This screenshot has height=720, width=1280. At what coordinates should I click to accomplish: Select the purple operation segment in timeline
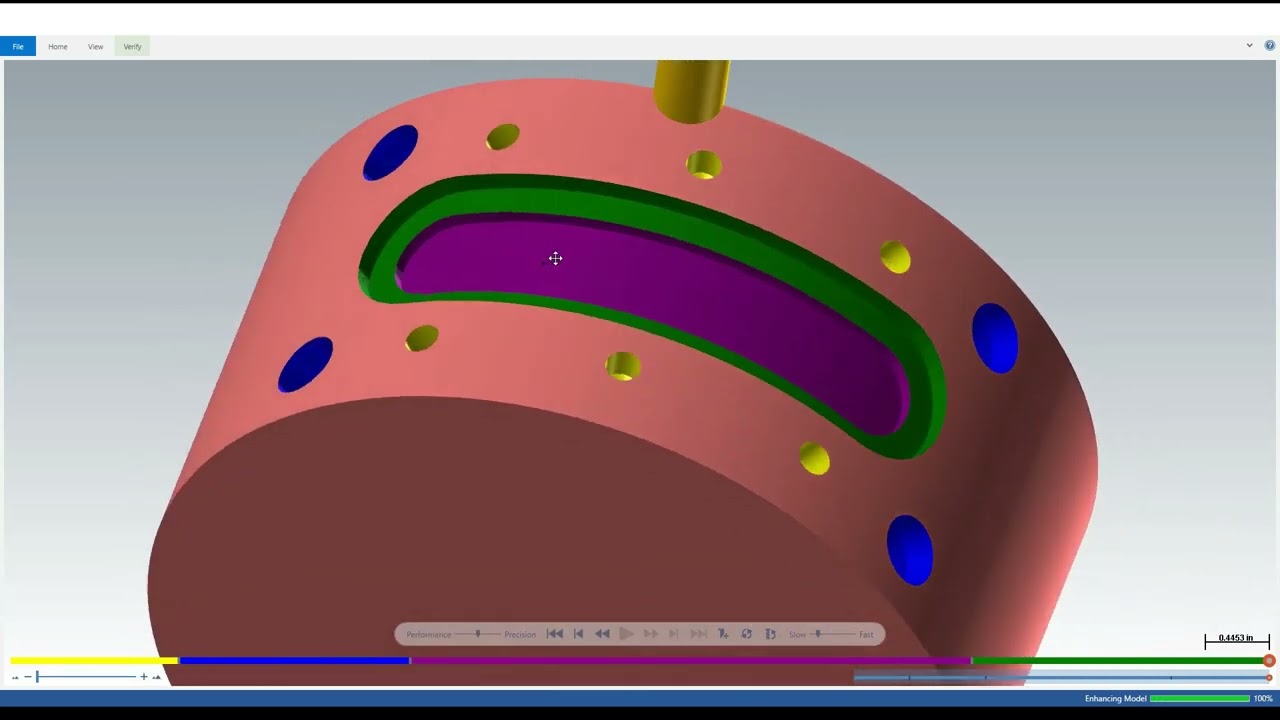[690, 661]
